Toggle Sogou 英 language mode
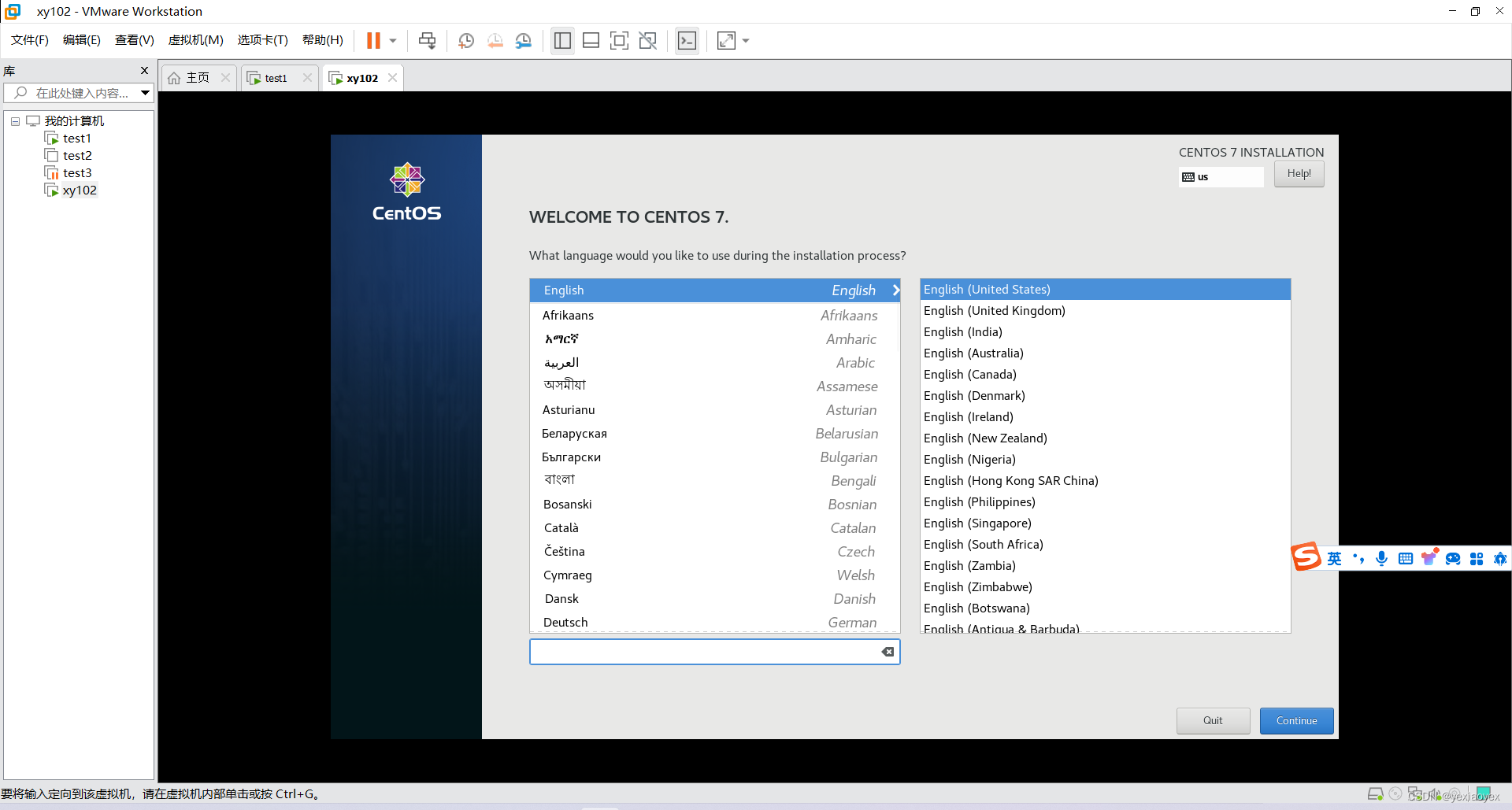Screen dimensions: 1512x810 1334,559
